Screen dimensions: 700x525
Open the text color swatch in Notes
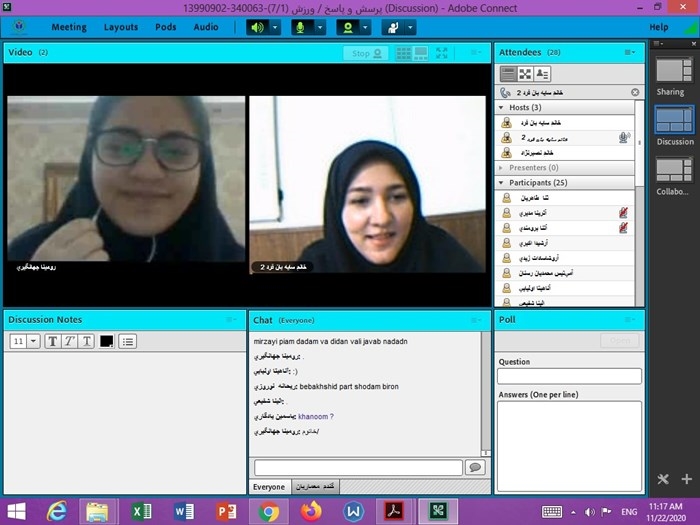click(106, 341)
